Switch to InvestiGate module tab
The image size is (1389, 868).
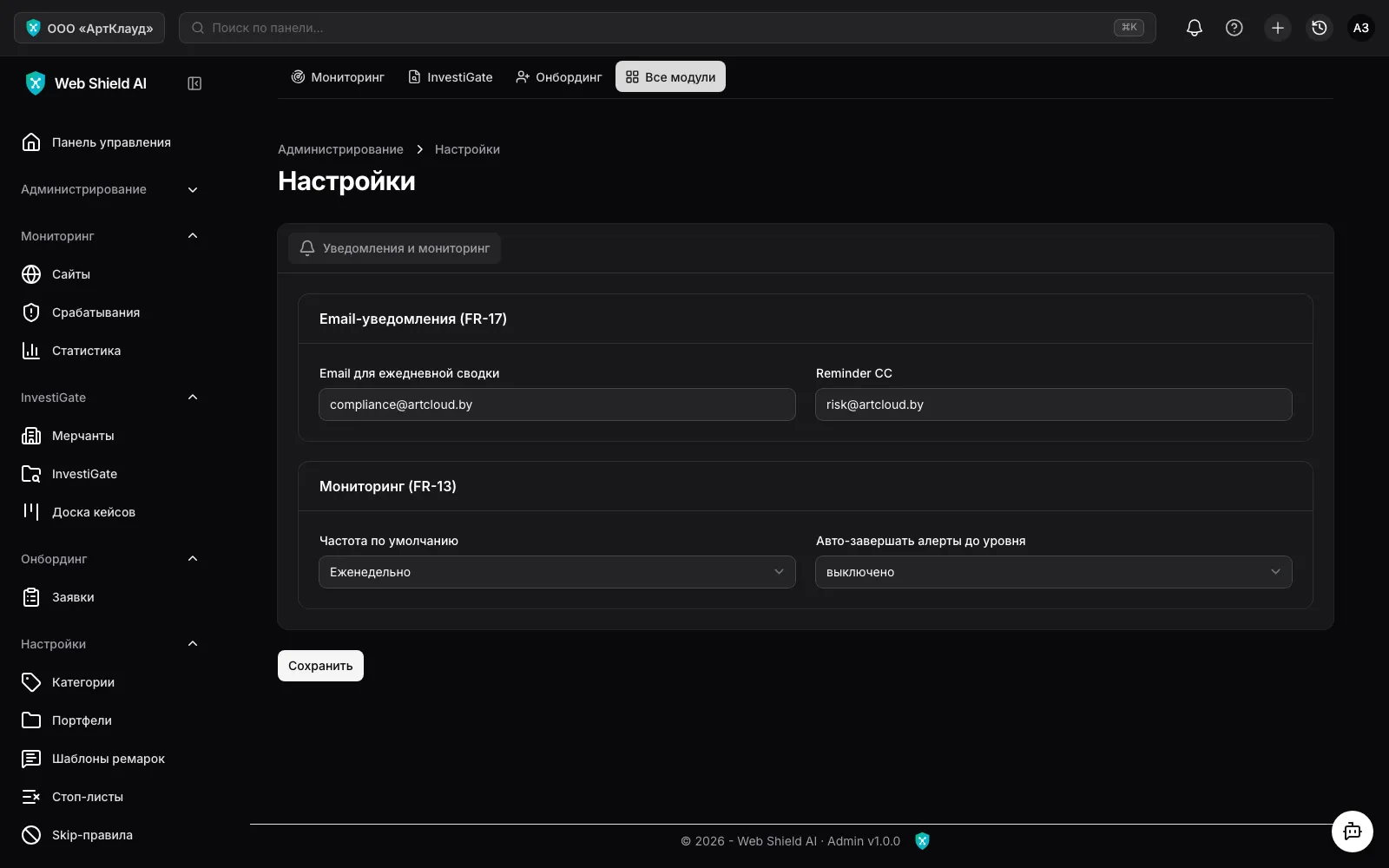[x=451, y=77]
